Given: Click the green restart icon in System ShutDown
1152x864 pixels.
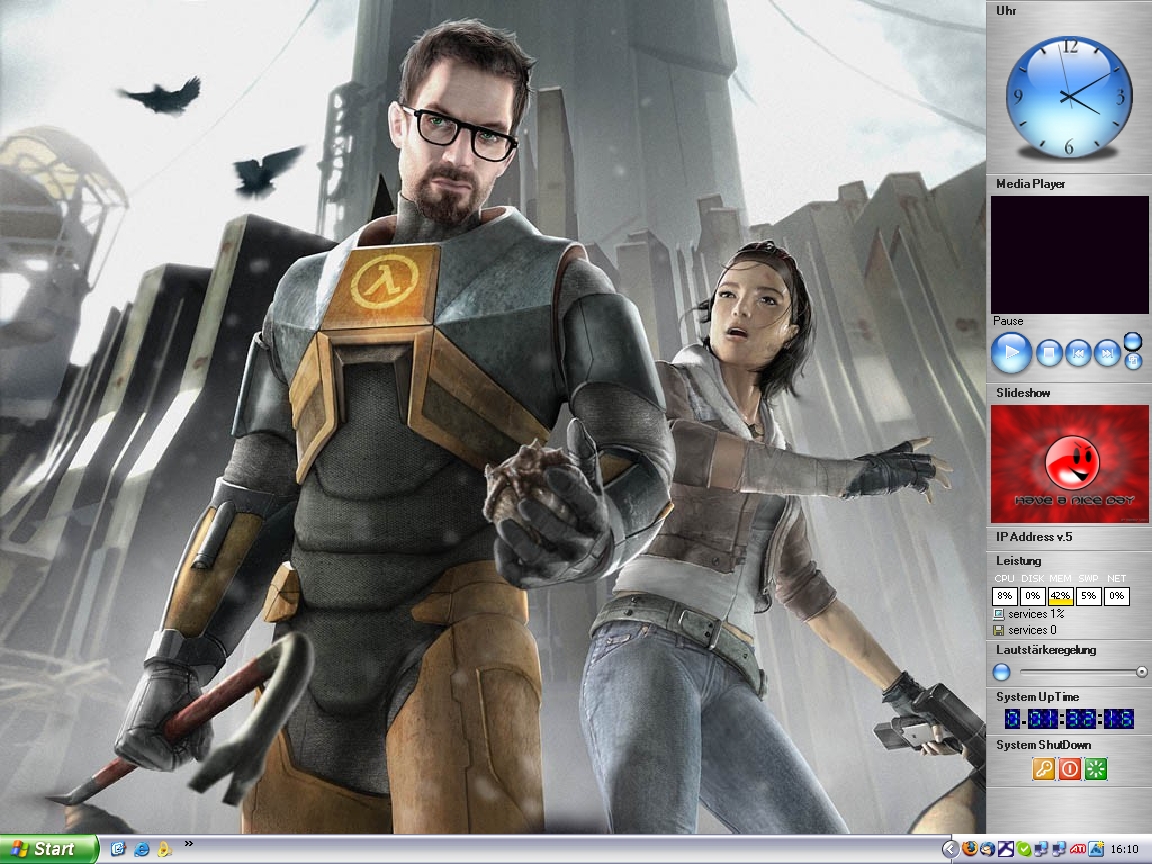Looking at the screenshot, I should click(x=1095, y=769).
